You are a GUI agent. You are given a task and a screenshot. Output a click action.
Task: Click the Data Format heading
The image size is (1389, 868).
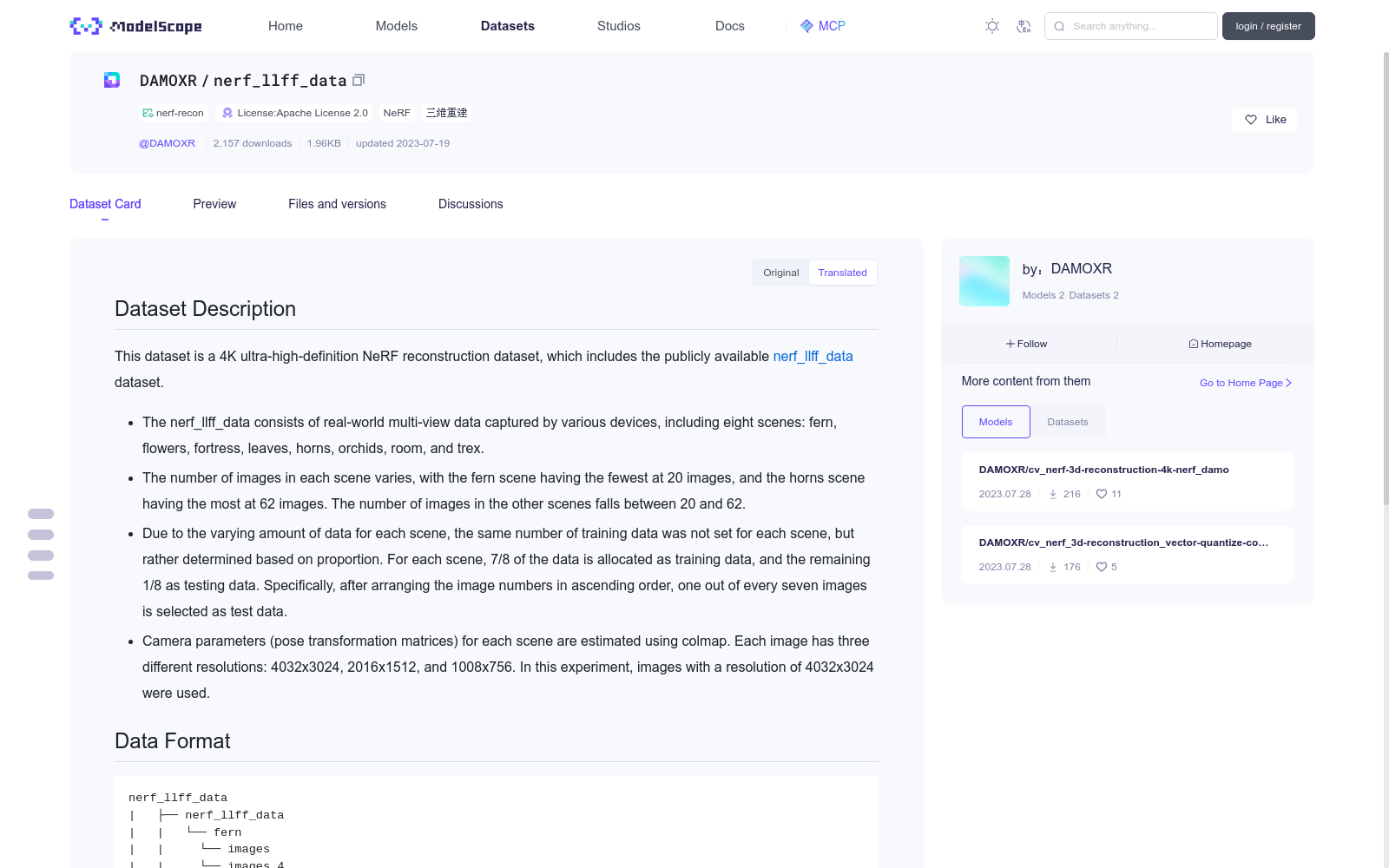click(x=173, y=741)
